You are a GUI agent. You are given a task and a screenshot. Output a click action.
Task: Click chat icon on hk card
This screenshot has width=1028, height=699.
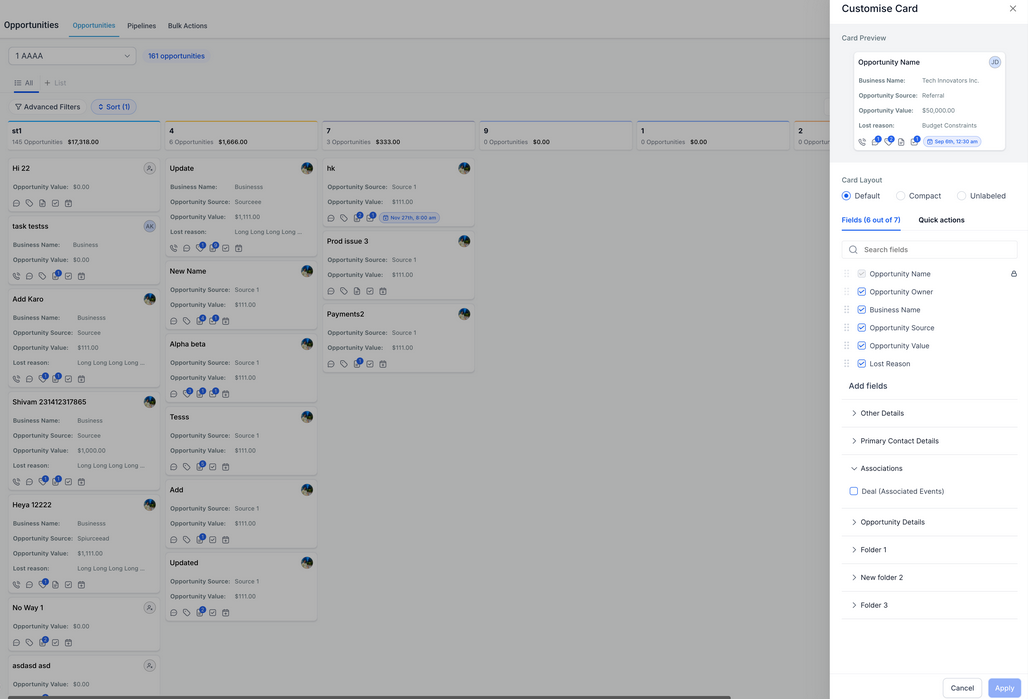pyautogui.click(x=331, y=218)
